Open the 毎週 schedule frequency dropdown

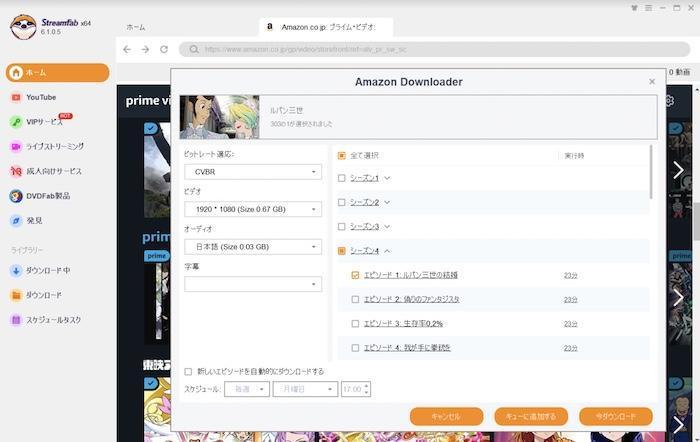click(247, 389)
